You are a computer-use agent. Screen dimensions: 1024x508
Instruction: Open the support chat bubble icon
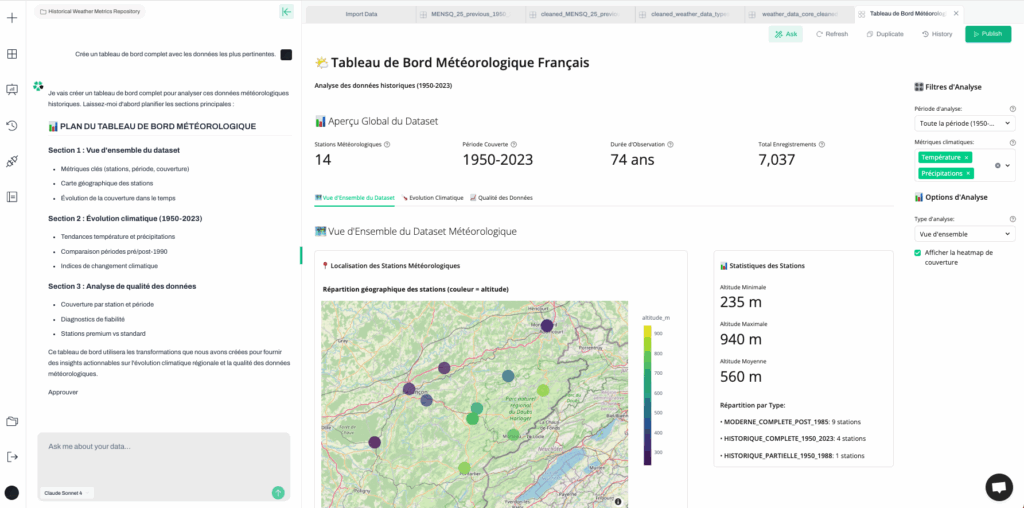coord(998,486)
